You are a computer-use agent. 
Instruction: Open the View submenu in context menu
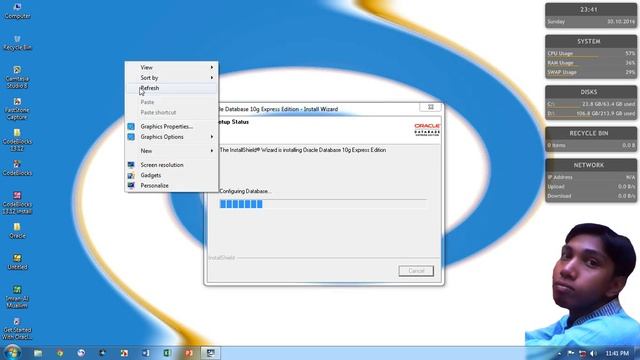tap(171, 67)
